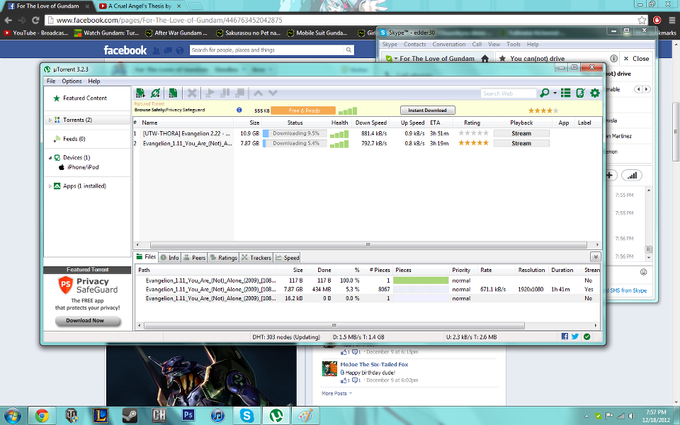680x425 pixels.
Task: Click the Free & Ready orange button
Action: [304, 111]
